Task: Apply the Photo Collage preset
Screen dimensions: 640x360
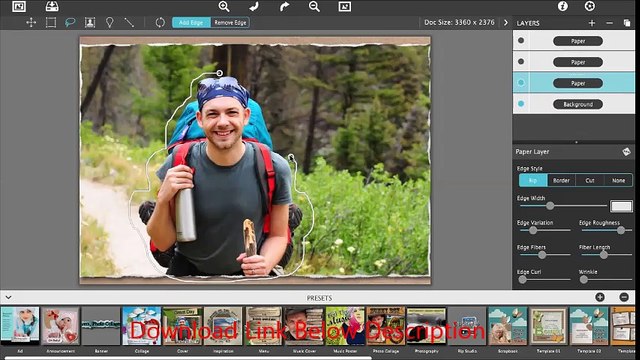Action: [x=386, y=326]
